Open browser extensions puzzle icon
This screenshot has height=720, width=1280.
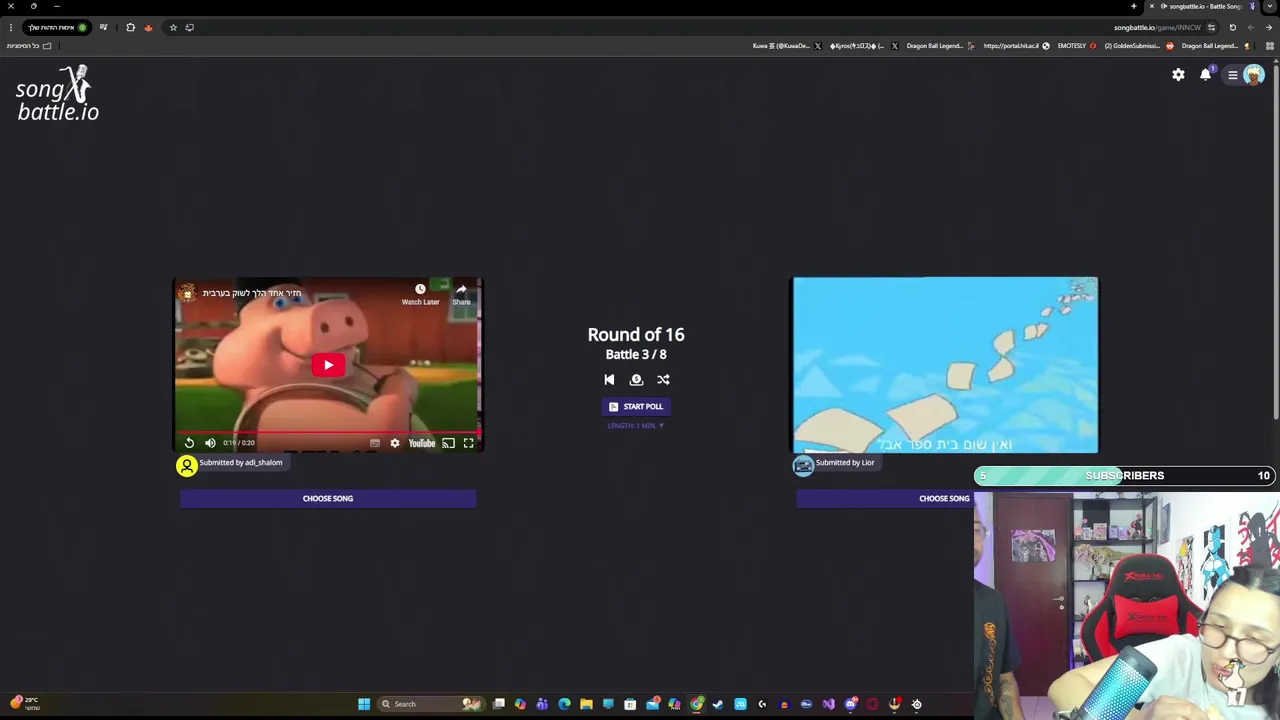[x=130, y=27]
